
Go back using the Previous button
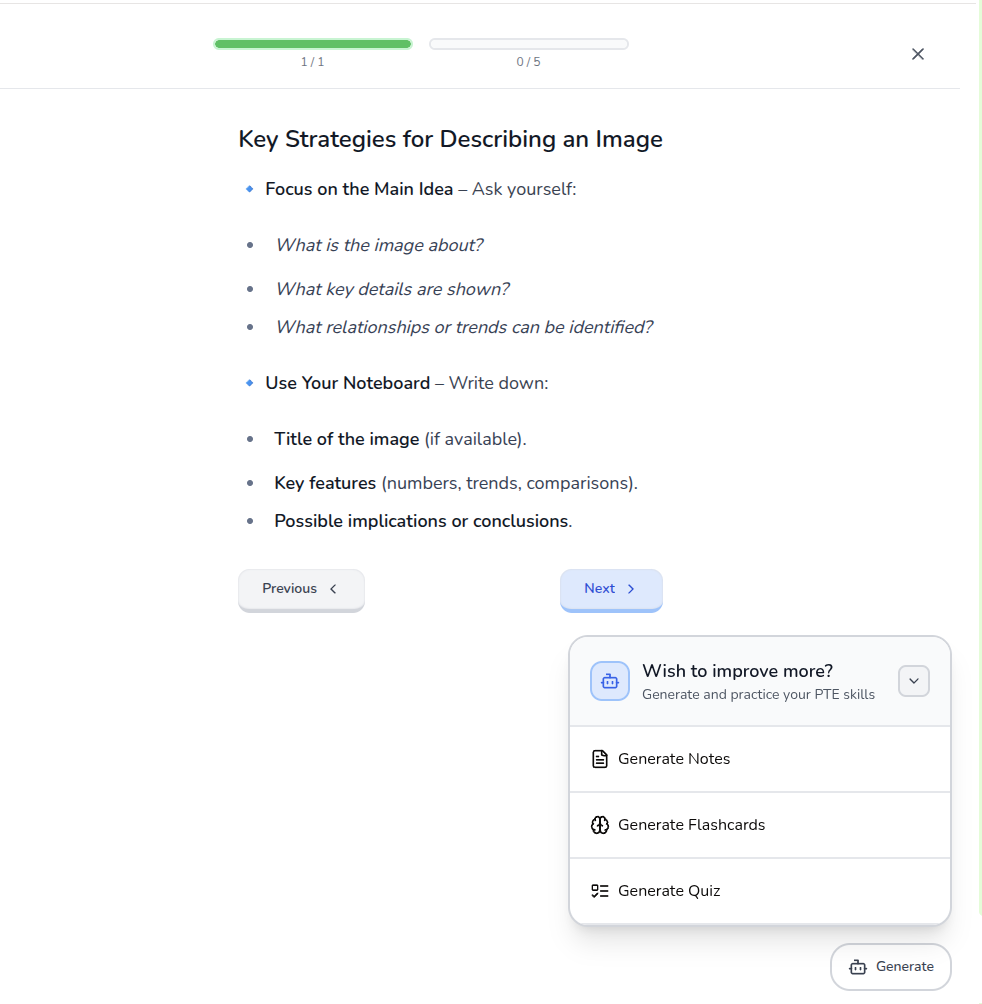click(300, 589)
